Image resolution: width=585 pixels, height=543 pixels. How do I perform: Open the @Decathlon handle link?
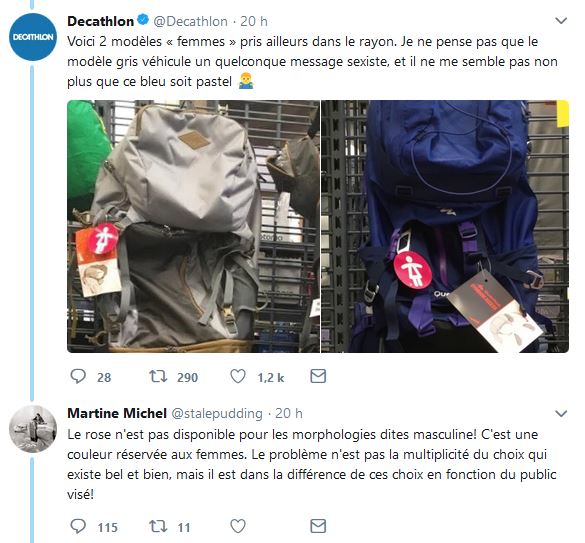click(190, 21)
